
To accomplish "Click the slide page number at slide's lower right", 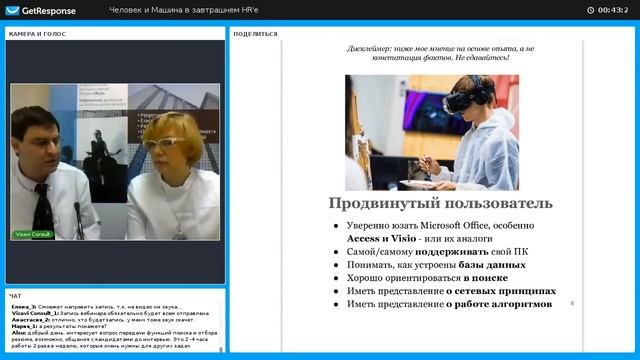I will [572, 303].
